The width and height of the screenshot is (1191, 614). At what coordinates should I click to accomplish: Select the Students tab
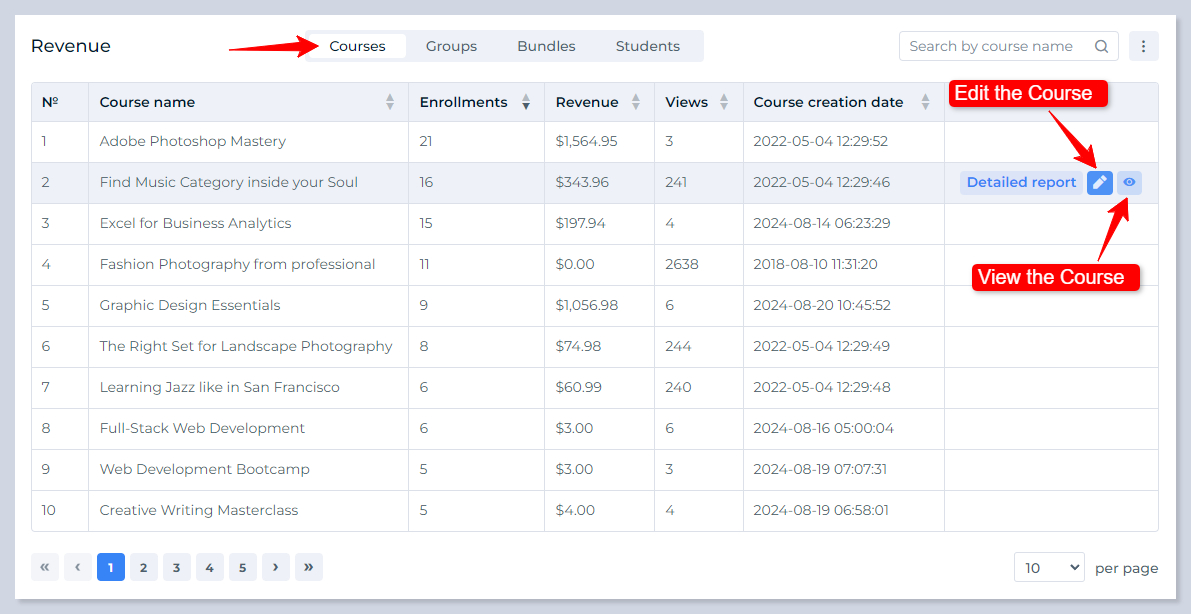[647, 46]
